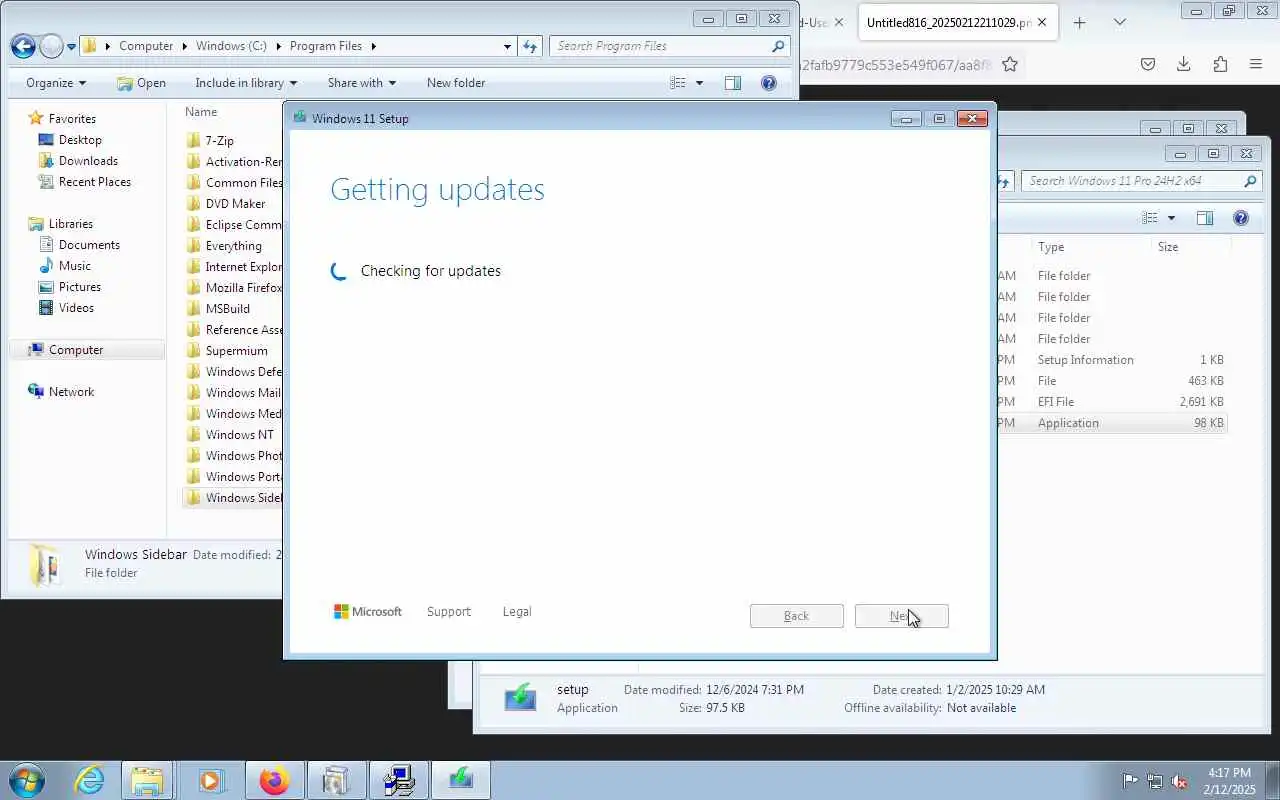Open Firefox extensions puzzle icon
The width and height of the screenshot is (1280, 800).
click(1220, 64)
